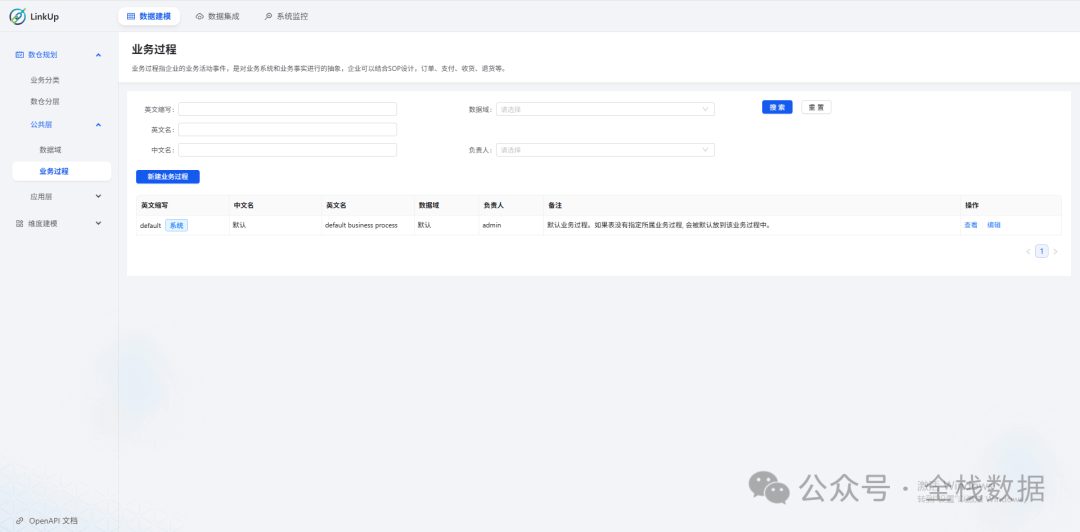Expand the 应用层 submenu
Viewport: 1080px width, 532px height.
[x=98, y=197]
